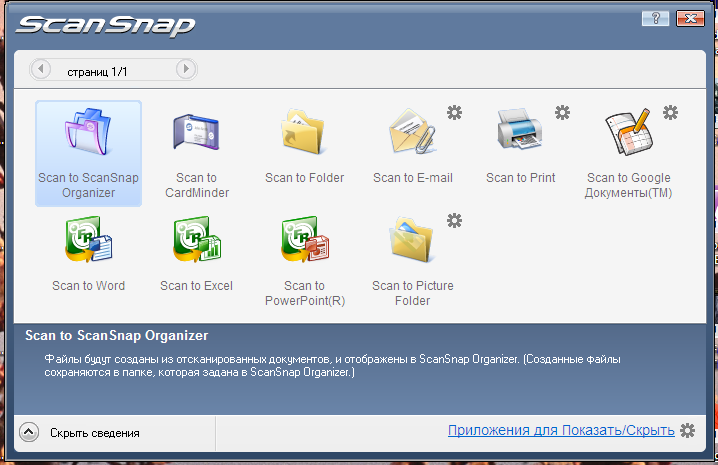This screenshot has height=465, width=718.
Task: Select the Scan to E-mail envelope icon
Action: tap(413, 132)
